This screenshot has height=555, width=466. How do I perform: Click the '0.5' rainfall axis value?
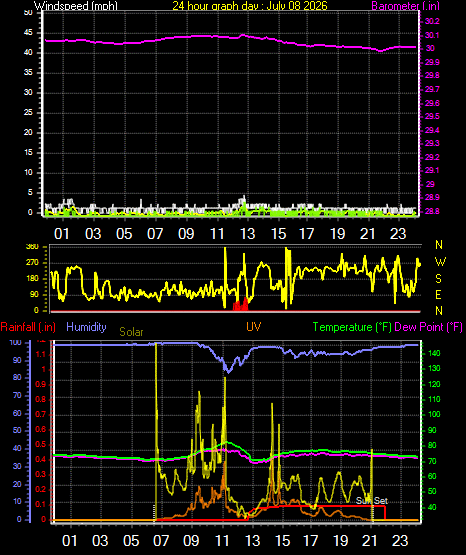[x=41, y=445]
